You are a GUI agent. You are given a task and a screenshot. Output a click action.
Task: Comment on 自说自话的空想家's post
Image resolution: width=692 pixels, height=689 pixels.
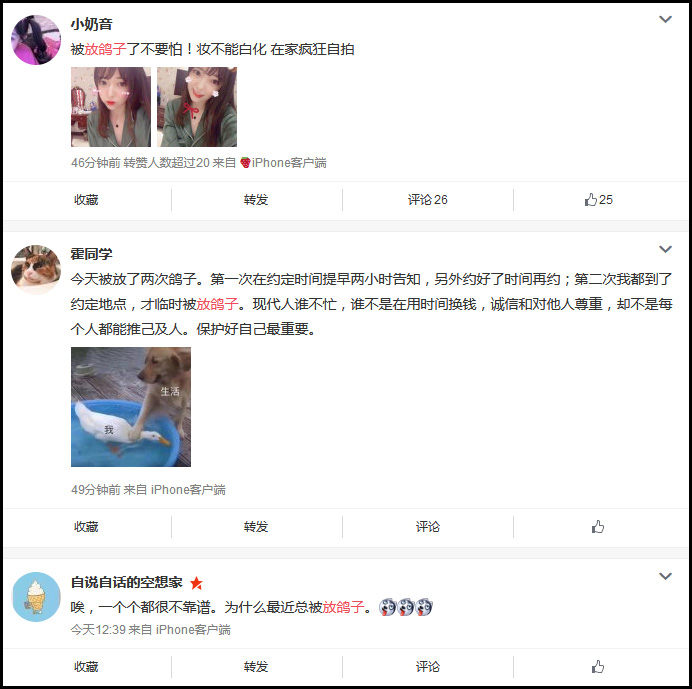[x=428, y=666]
